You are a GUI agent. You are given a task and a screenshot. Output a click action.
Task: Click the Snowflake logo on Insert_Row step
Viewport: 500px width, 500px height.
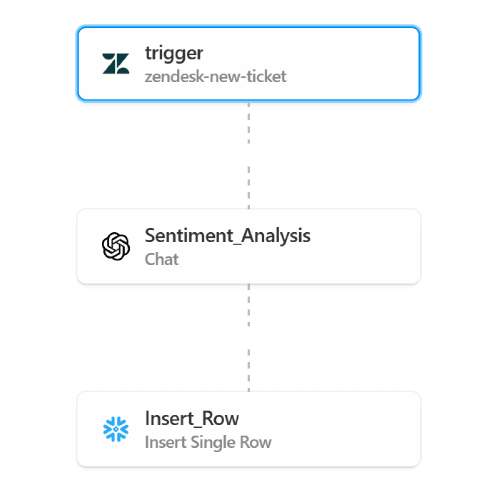(x=116, y=429)
